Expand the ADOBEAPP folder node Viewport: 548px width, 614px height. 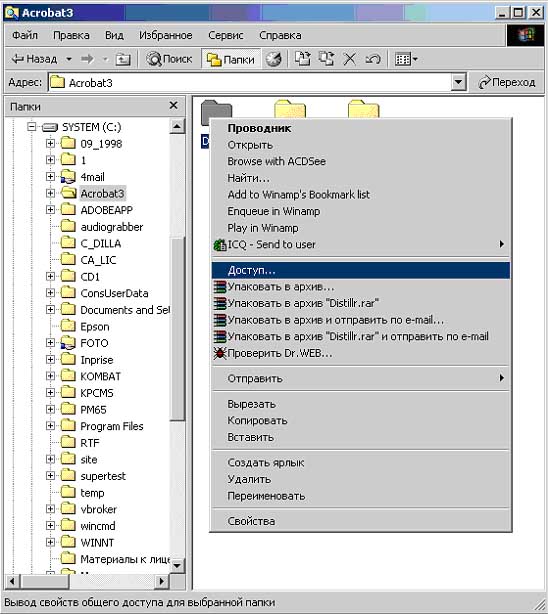pyautogui.click(x=50, y=210)
